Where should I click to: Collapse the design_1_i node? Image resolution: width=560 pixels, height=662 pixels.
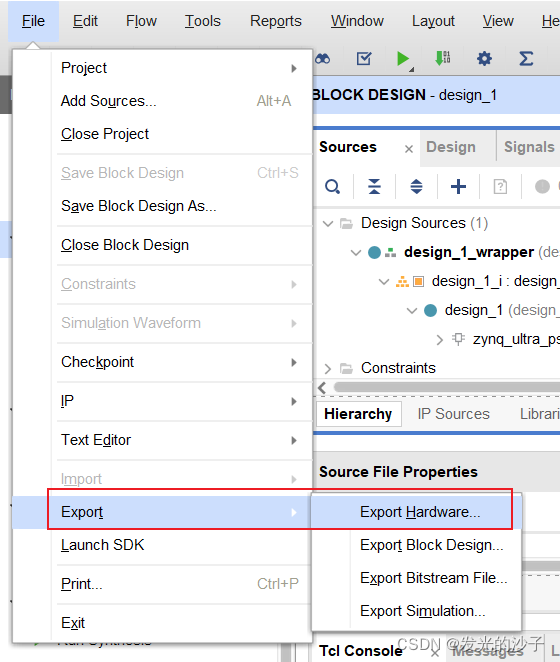[x=384, y=282]
